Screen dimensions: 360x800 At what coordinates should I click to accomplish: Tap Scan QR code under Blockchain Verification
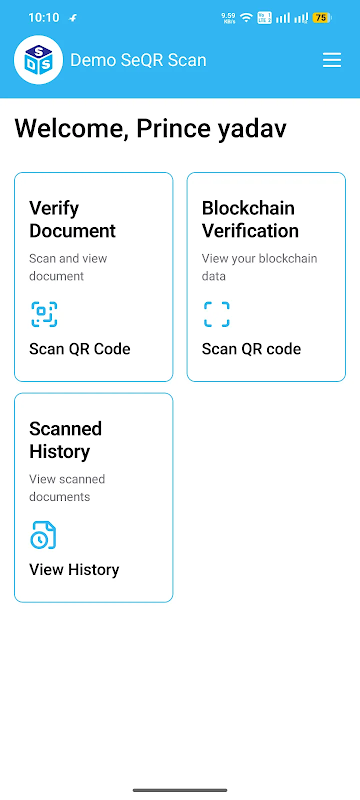[251, 349]
